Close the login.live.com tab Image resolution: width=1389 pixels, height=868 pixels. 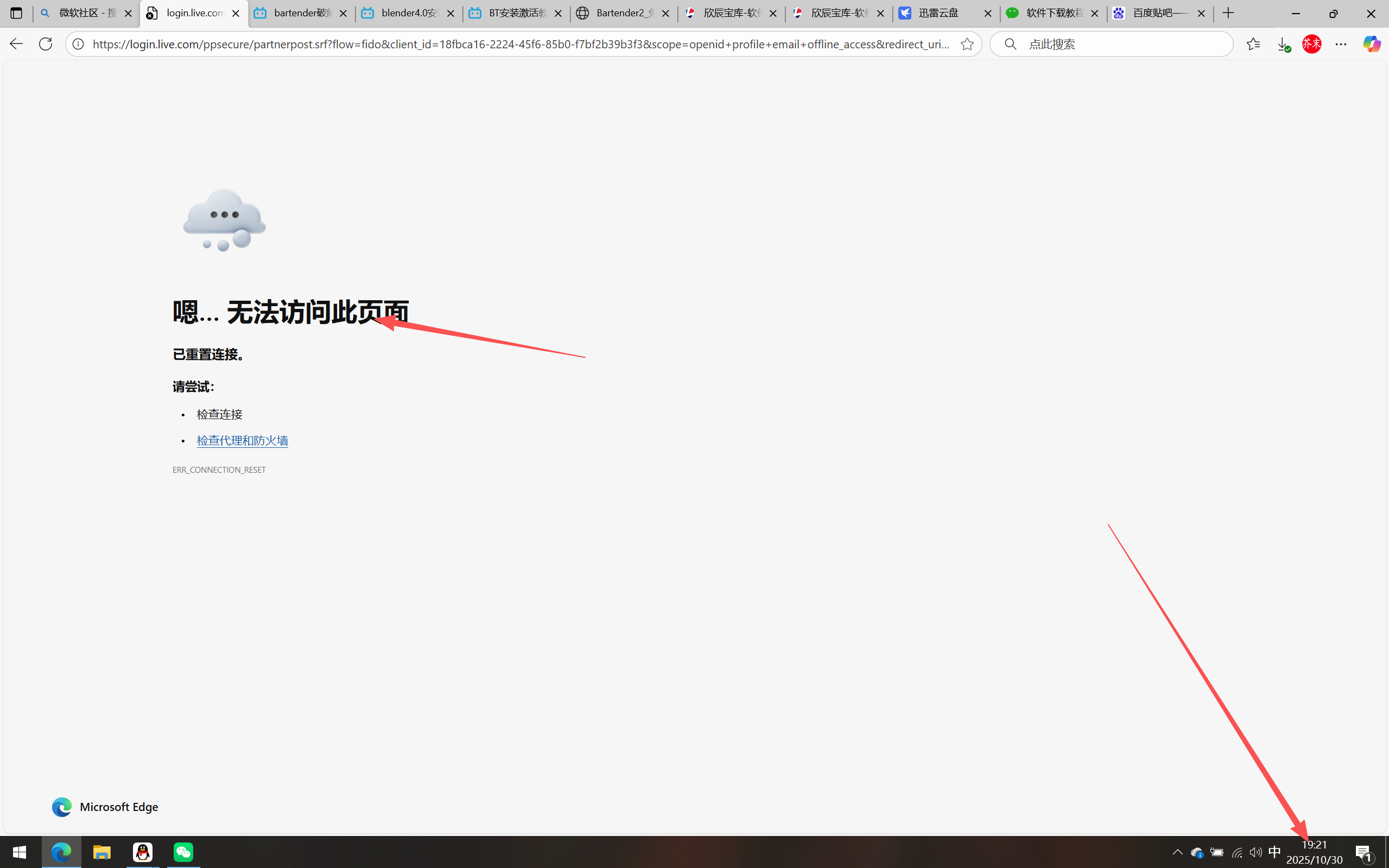pyautogui.click(x=236, y=13)
